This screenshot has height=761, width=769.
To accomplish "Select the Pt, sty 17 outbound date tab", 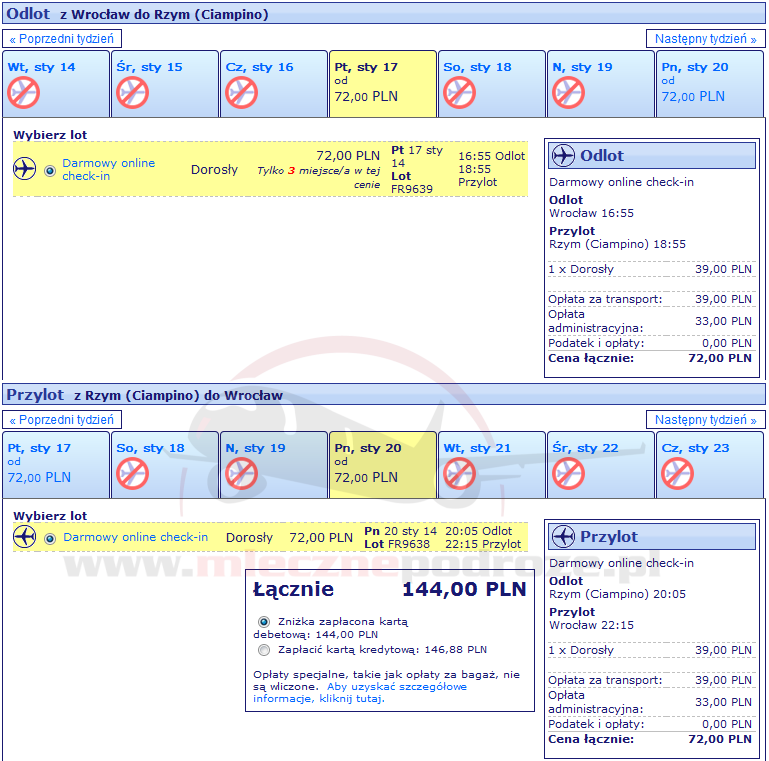I will click(x=382, y=83).
